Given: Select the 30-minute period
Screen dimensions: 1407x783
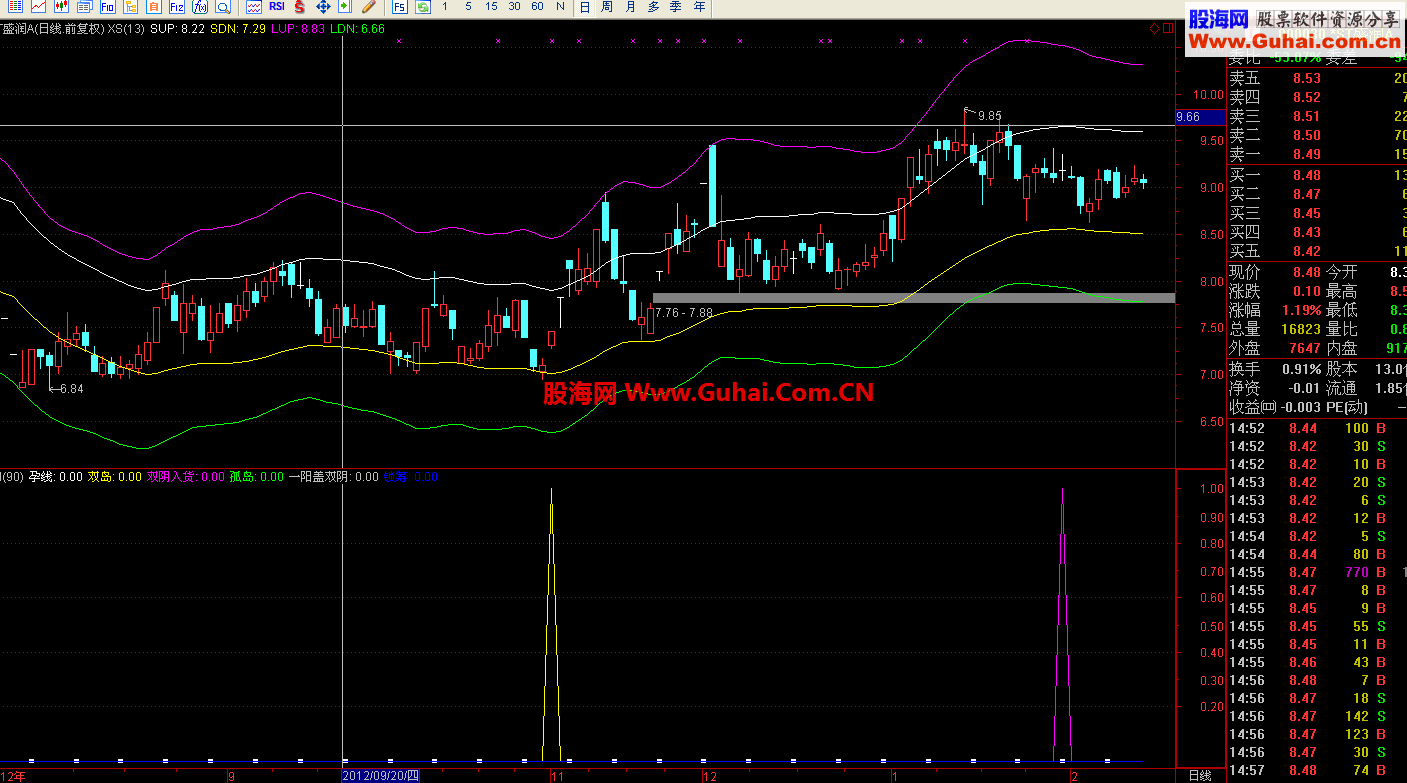Looking at the screenshot, I should 514,7.
